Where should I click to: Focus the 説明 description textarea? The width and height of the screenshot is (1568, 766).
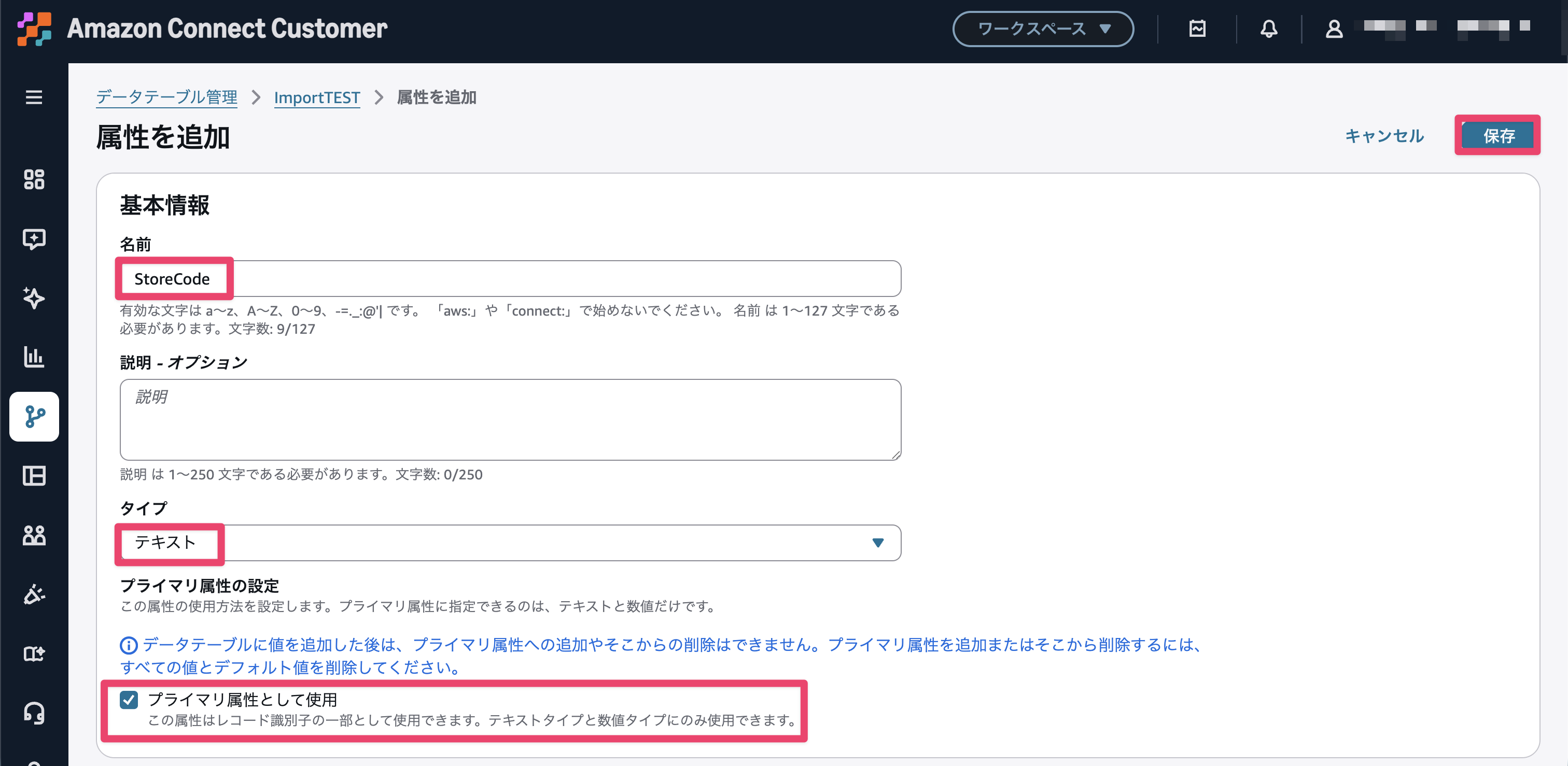point(510,420)
